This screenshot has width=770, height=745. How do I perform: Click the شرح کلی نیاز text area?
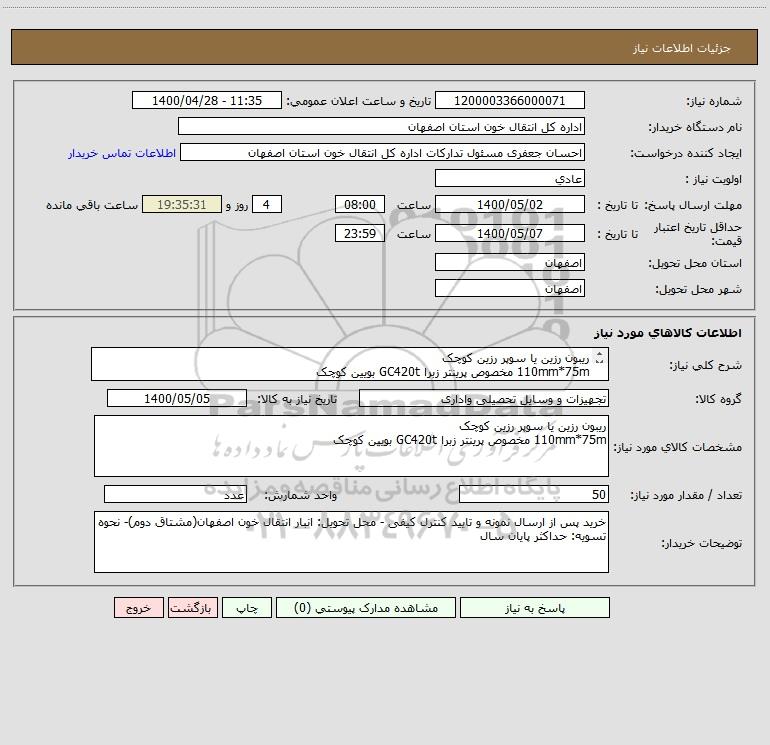pyautogui.click(x=350, y=364)
